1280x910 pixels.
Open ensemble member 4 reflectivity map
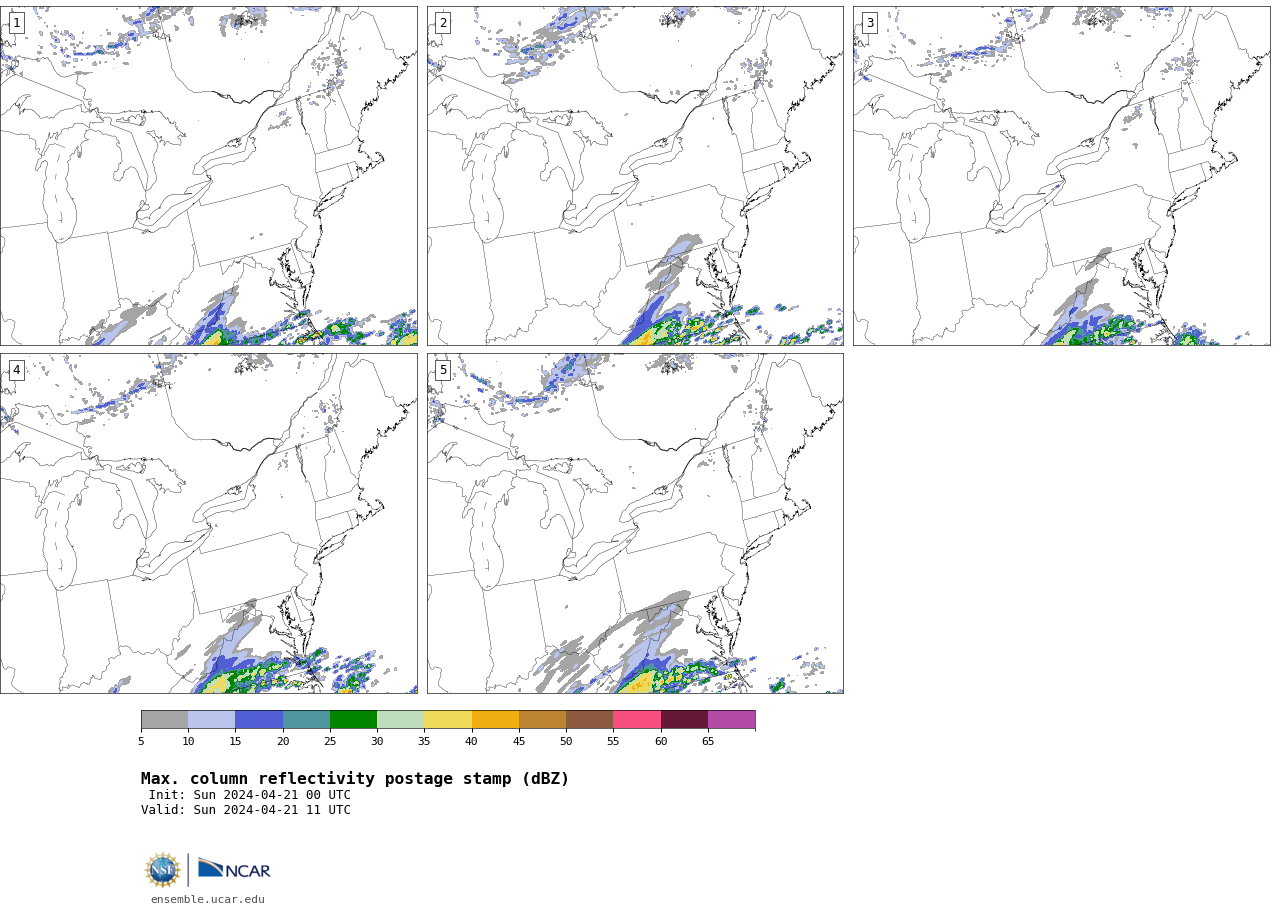(208, 523)
